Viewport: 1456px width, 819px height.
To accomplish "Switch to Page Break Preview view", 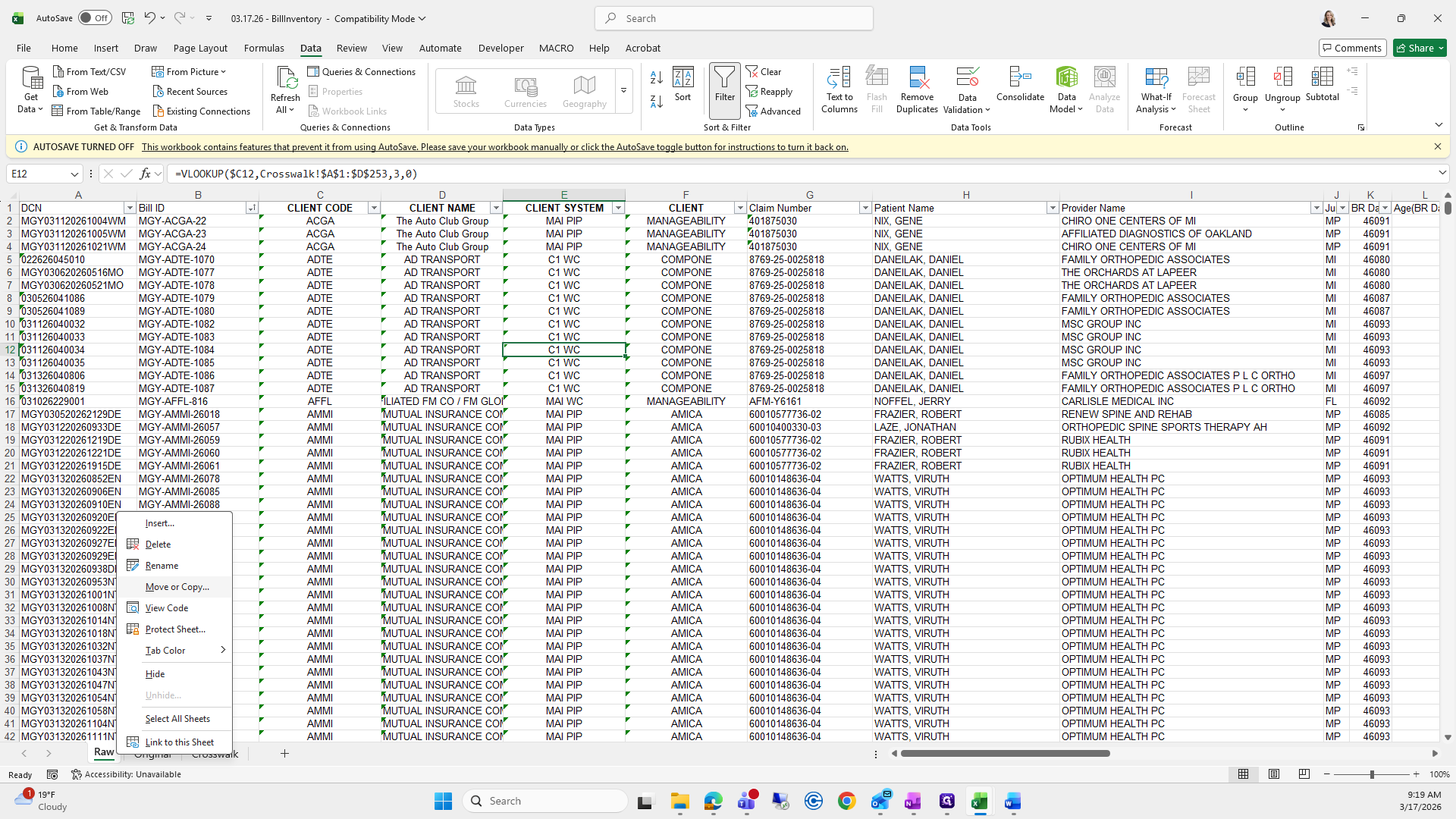I will (x=1304, y=774).
